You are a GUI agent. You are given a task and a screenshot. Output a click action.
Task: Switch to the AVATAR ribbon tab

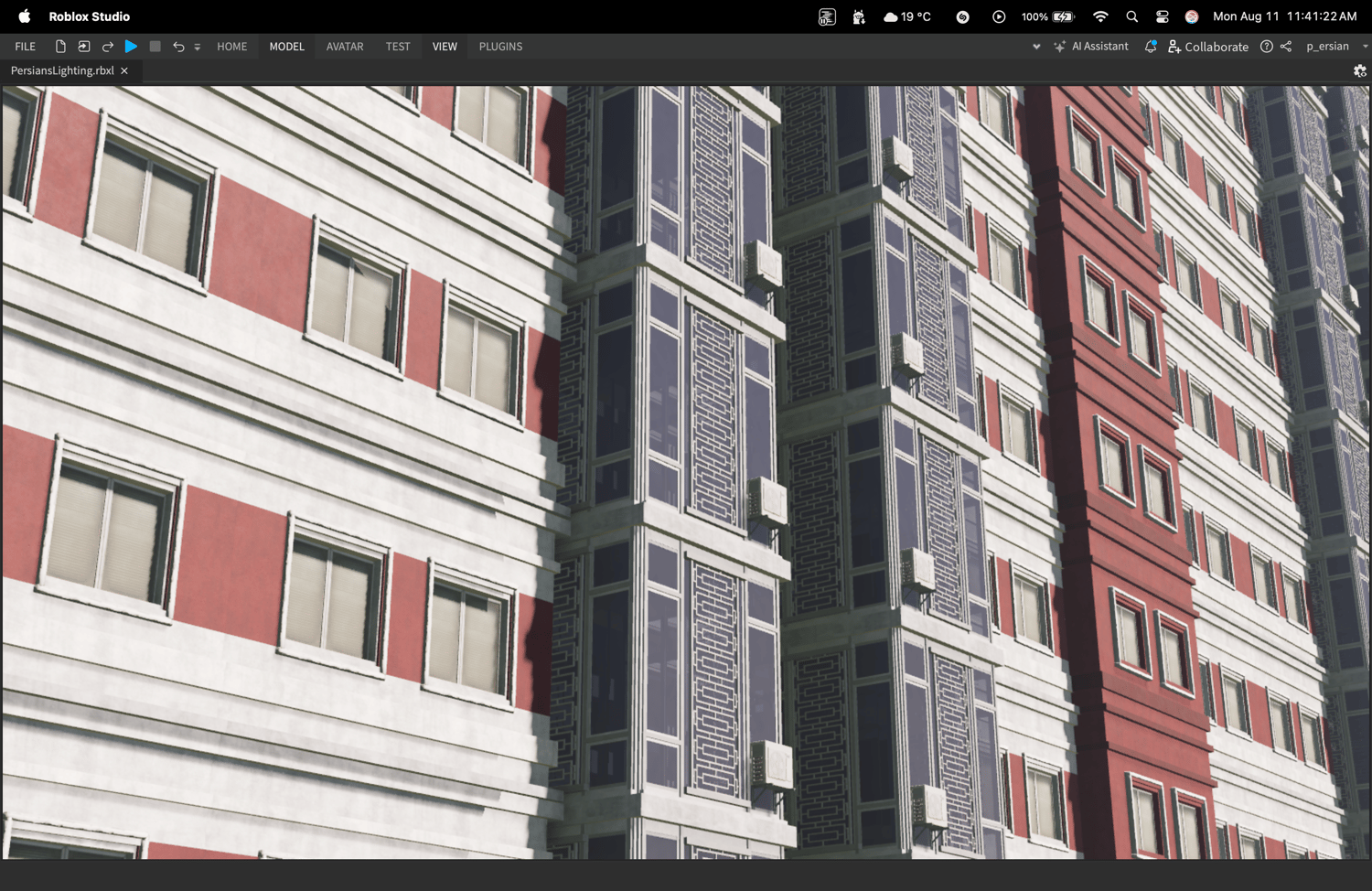click(345, 47)
